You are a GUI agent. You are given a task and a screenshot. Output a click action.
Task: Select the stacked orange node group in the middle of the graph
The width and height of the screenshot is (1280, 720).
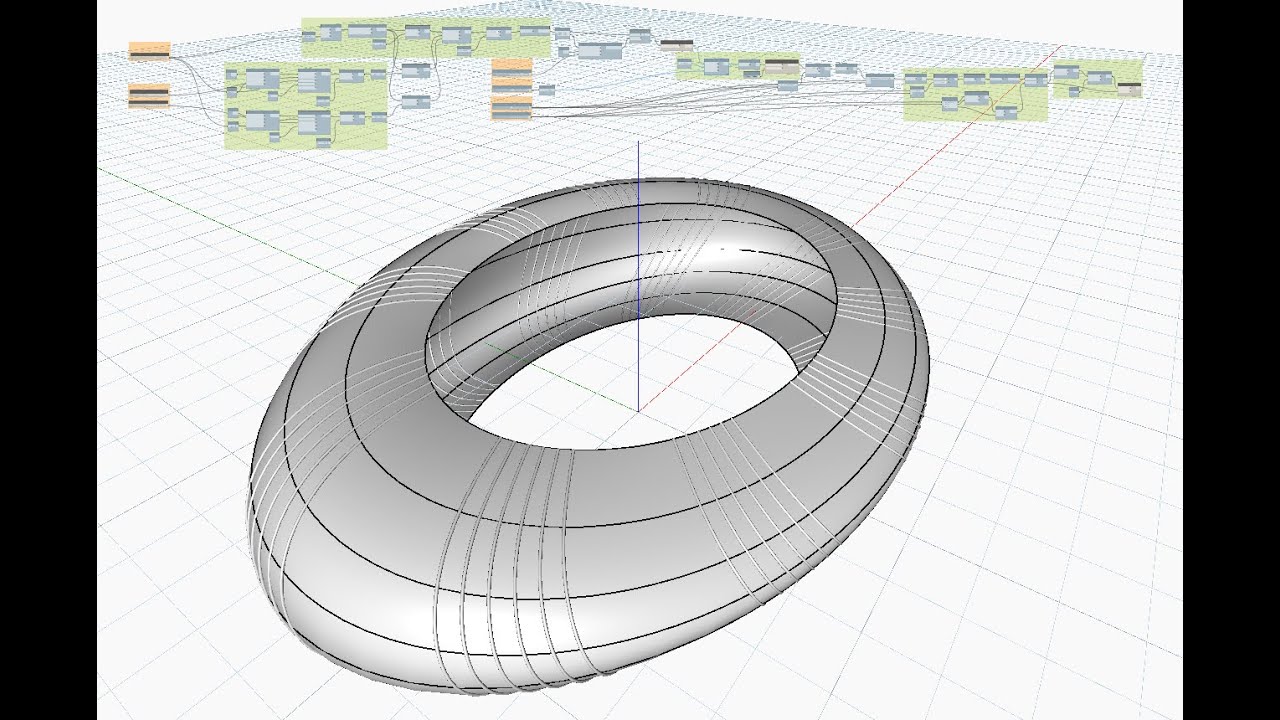[512, 88]
